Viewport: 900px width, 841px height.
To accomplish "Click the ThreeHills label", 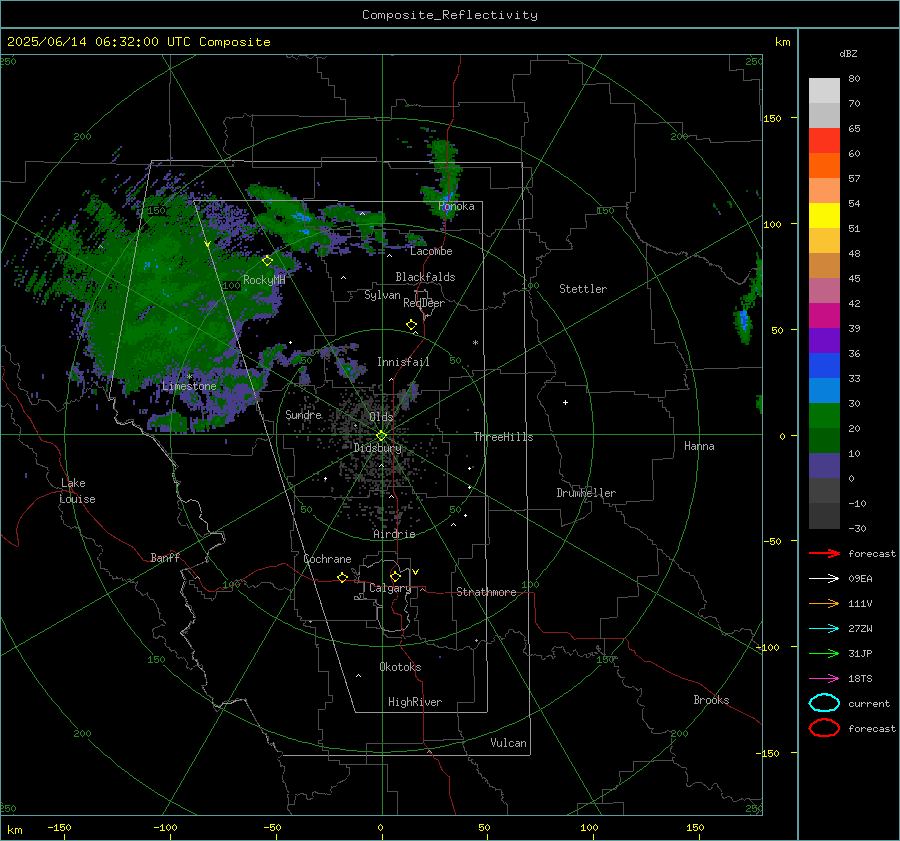I will click(x=503, y=437).
